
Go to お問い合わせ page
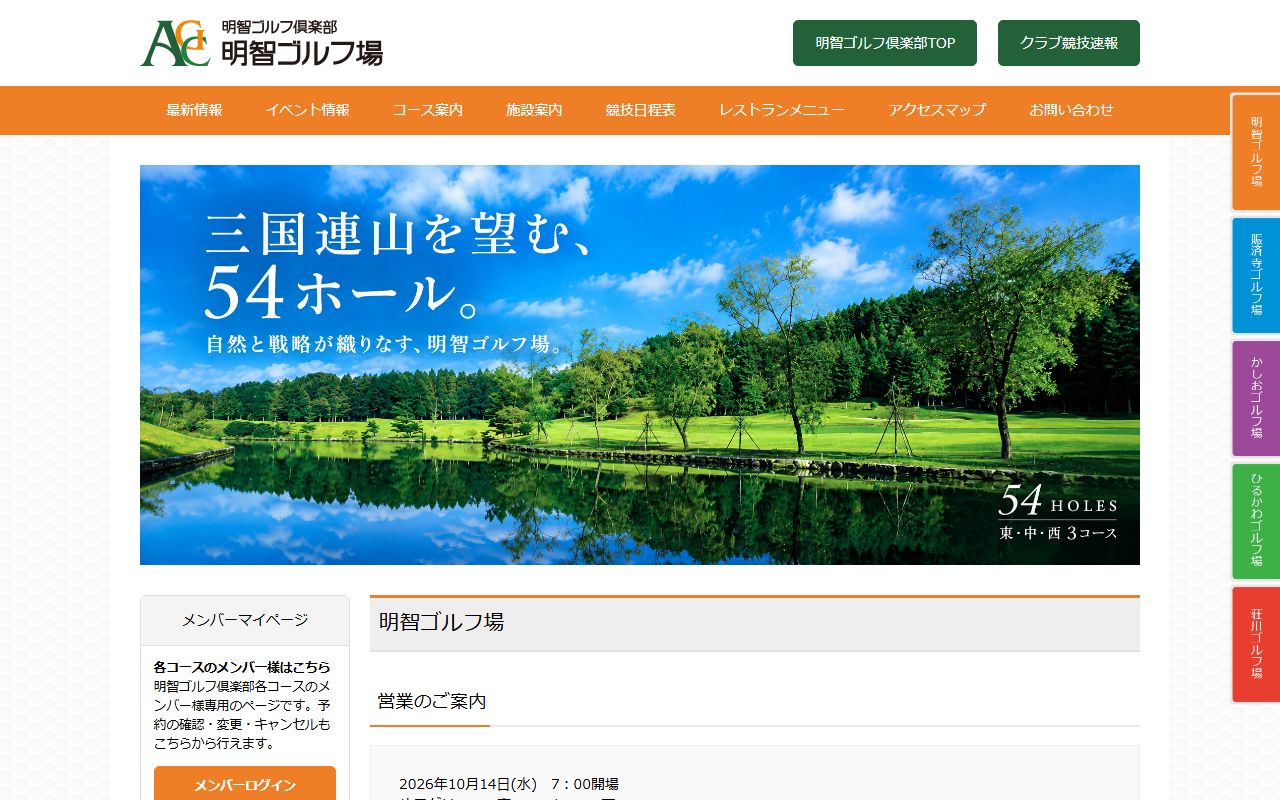coord(1071,110)
